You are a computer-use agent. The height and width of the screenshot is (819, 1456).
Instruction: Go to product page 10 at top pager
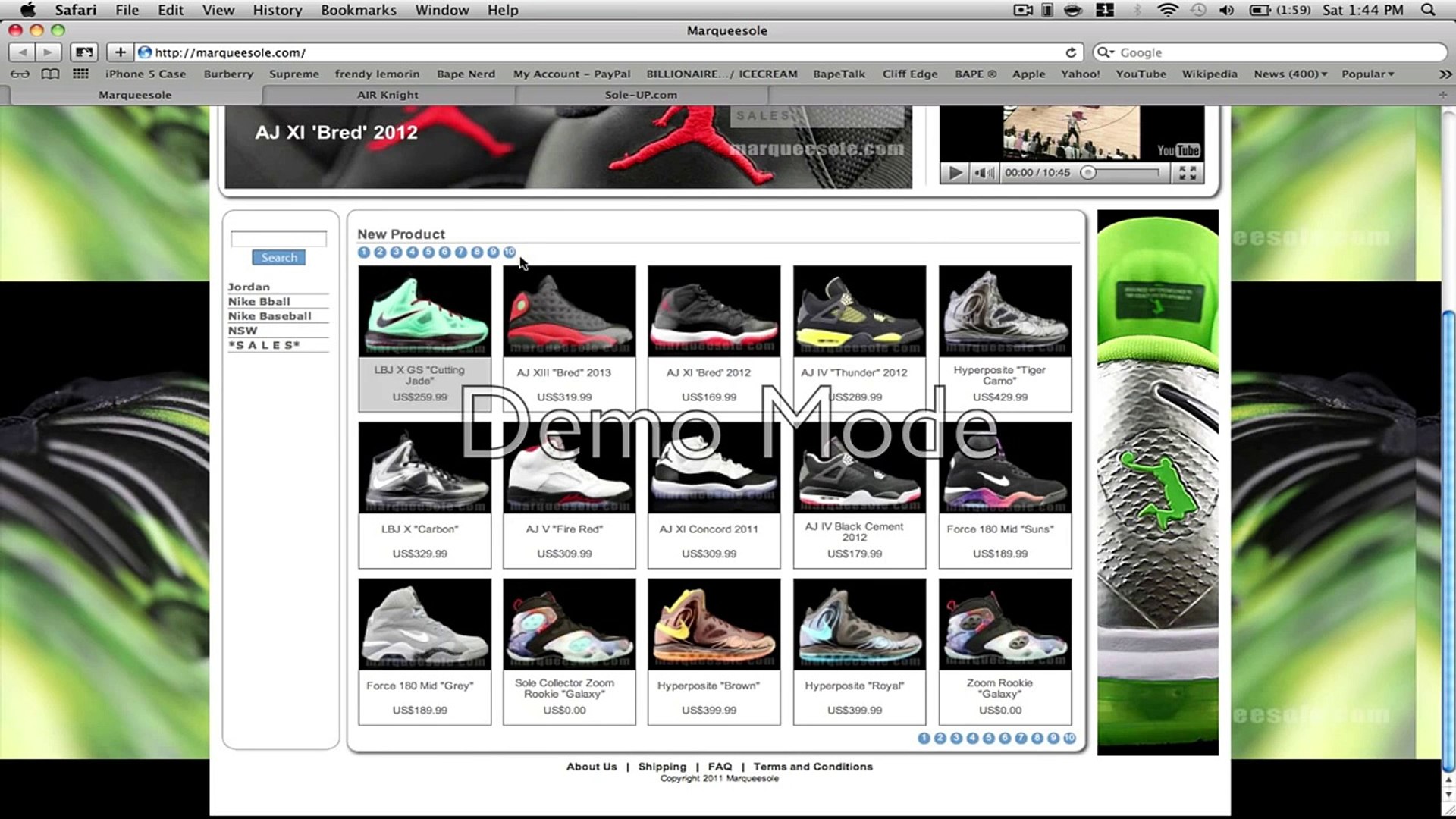pos(510,252)
